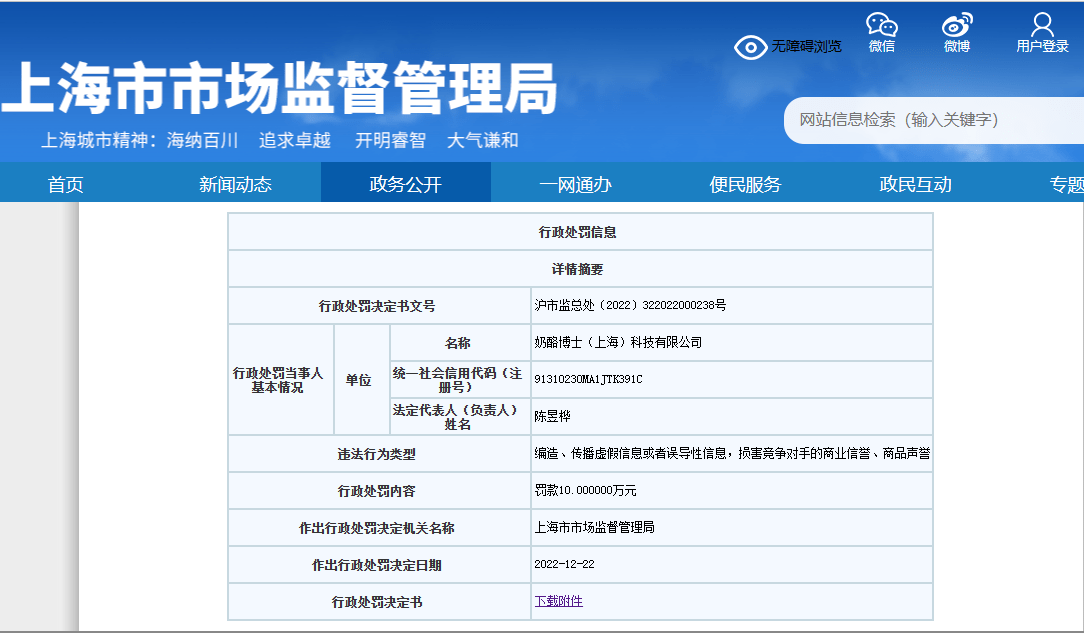
Task: Click the 法定代表人（负责人）姓名 label cell
Action: coord(458,417)
